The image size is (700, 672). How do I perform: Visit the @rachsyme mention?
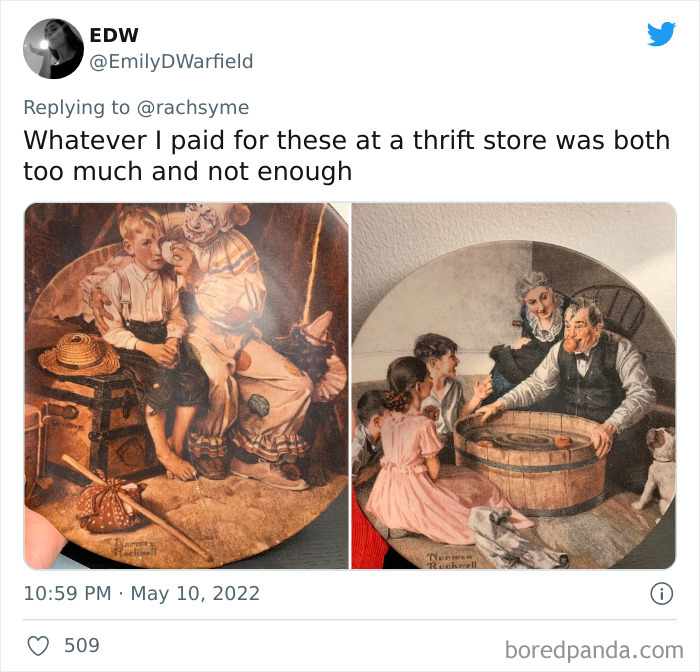pos(193,108)
